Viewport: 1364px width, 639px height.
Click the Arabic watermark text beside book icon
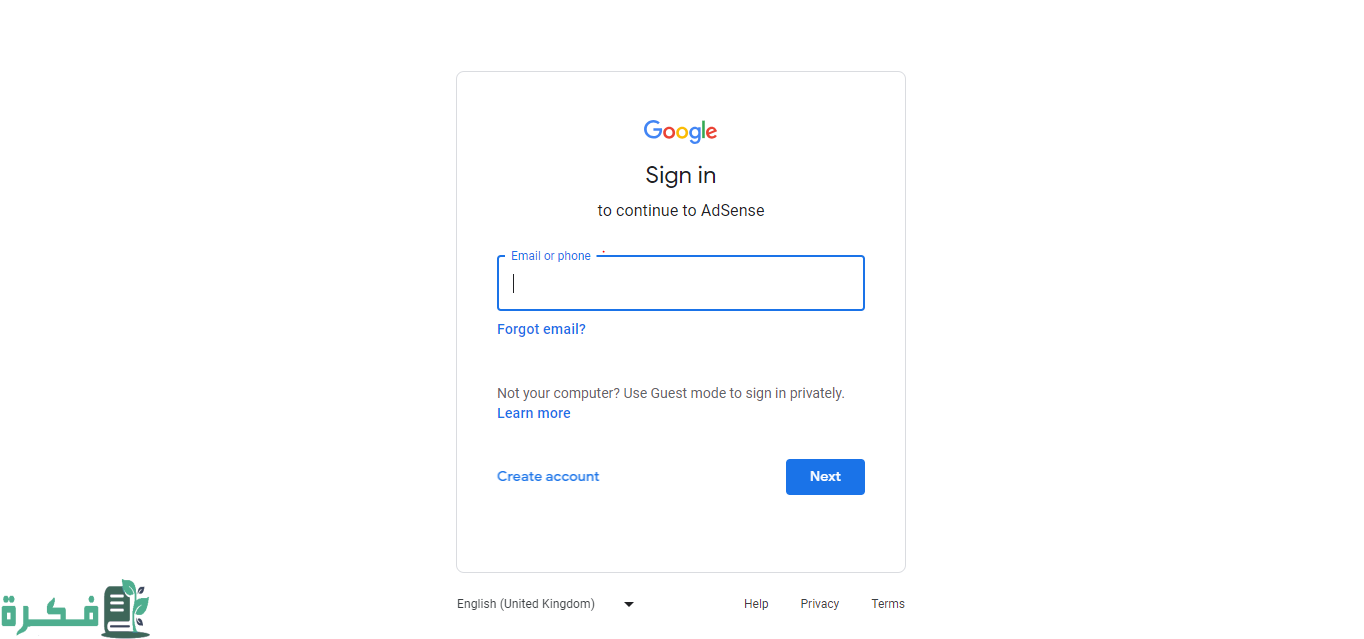pyautogui.click(x=50, y=613)
